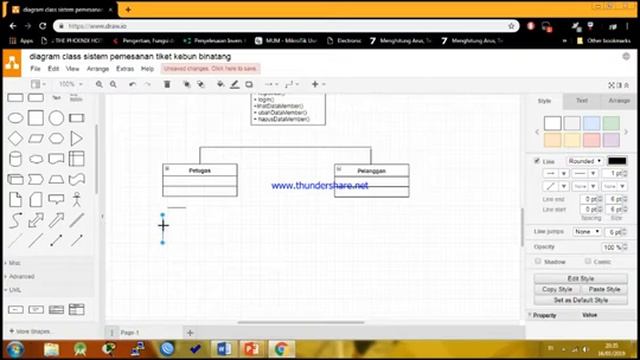Bookmark the page with the star icon
Image resolution: width=640 pixels, height=360 pixels.
(511, 26)
